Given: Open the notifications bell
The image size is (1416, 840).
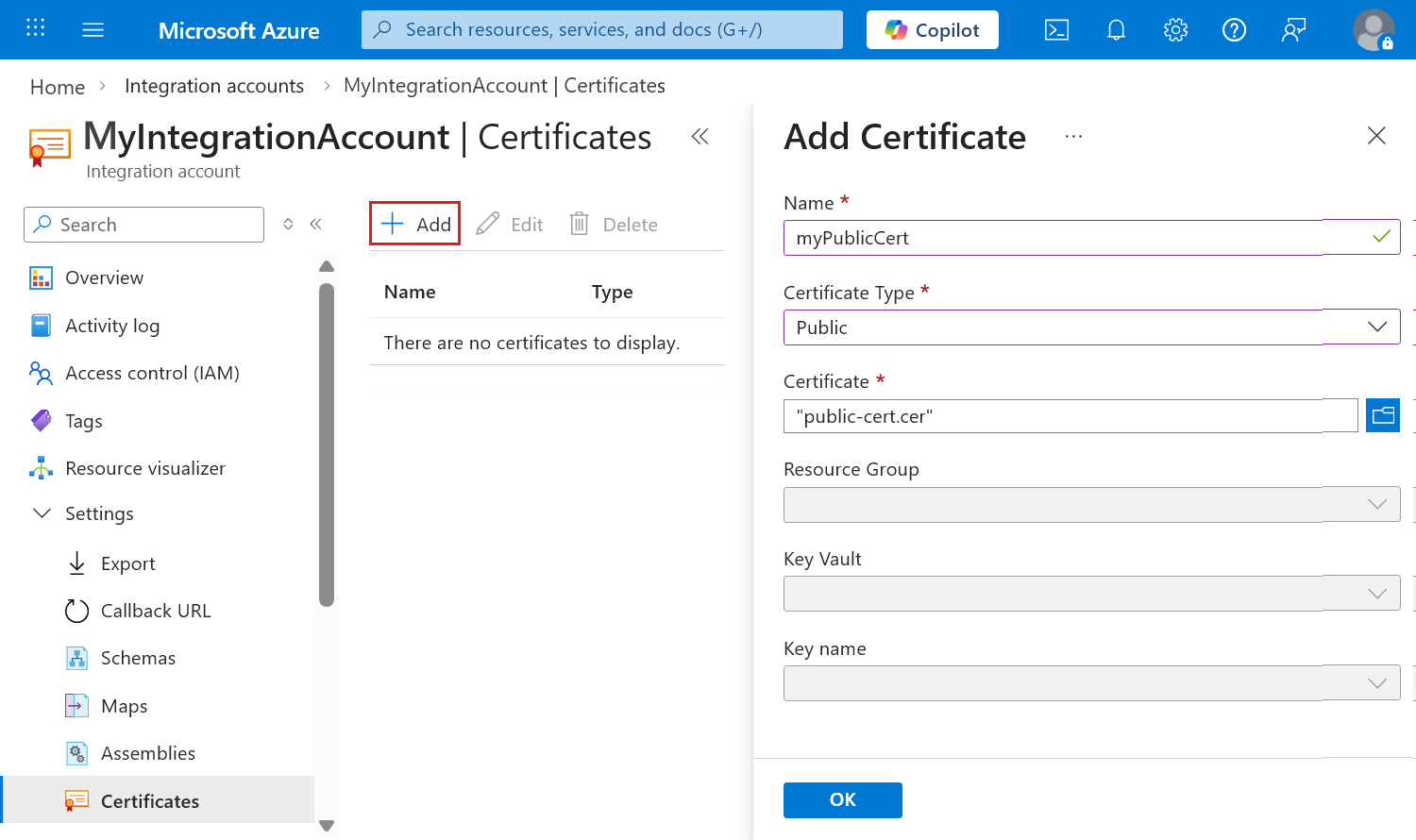Looking at the screenshot, I should pos(1116,30).
